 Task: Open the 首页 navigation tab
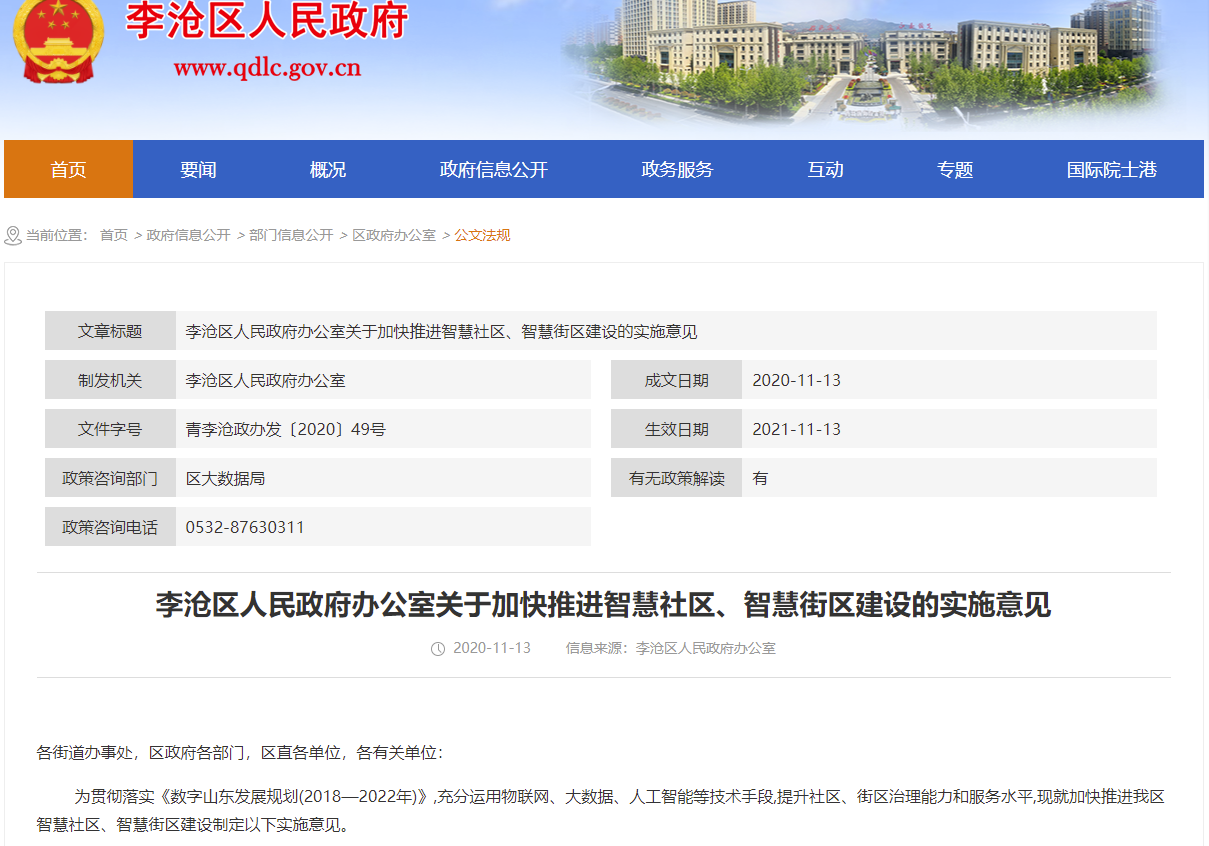click(x=68, y=170)
